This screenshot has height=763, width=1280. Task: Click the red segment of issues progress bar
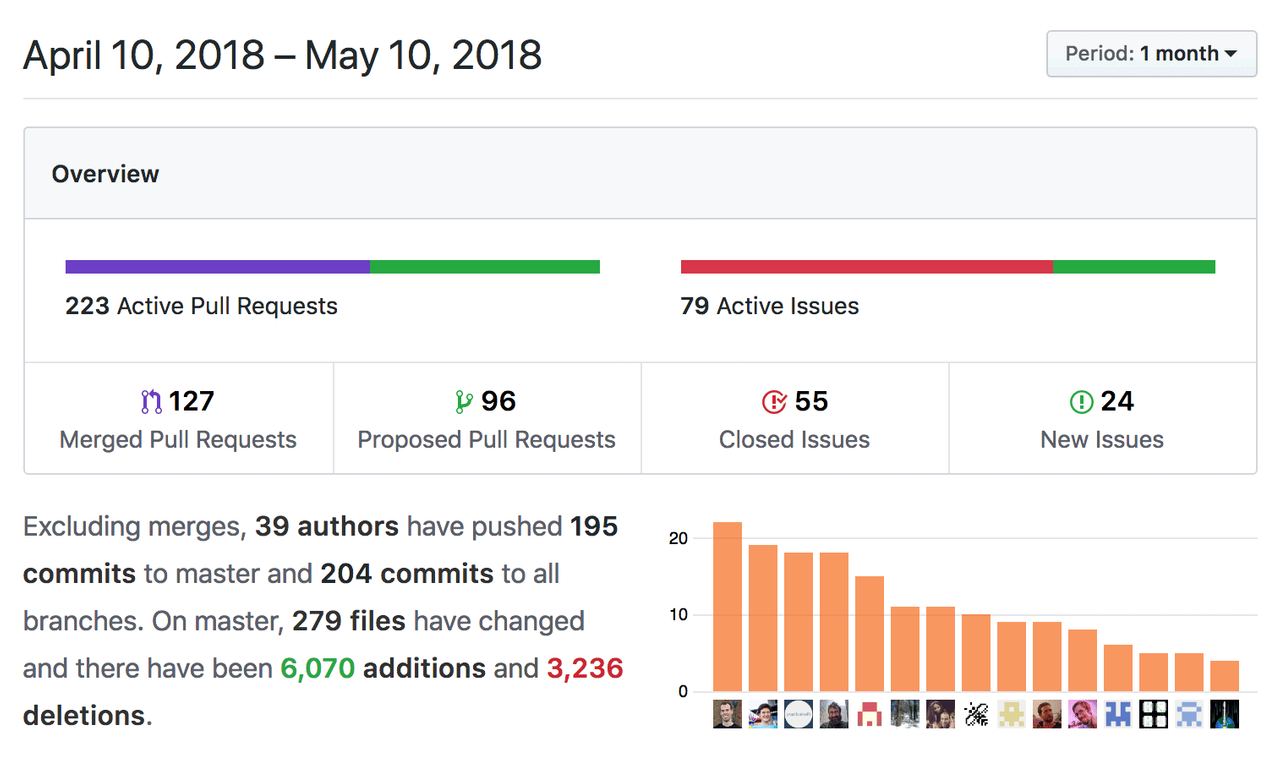coord(867,267)
